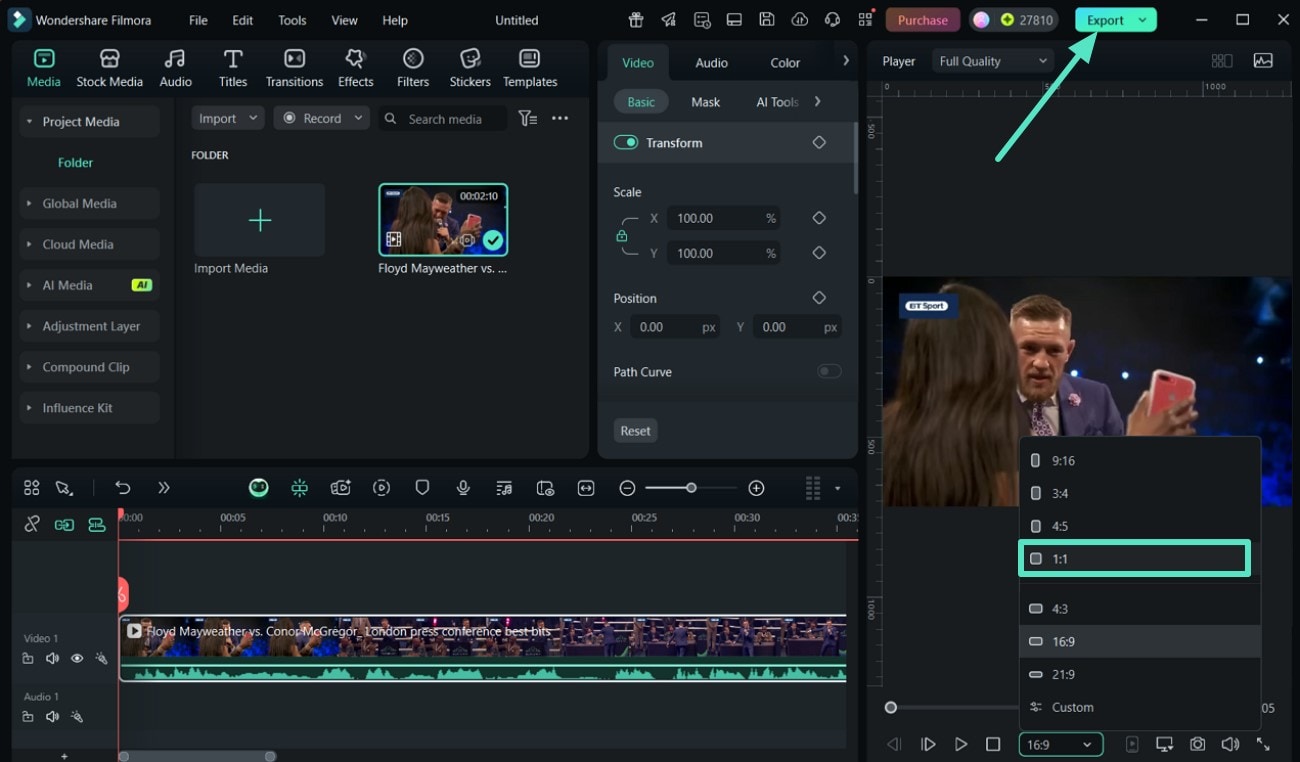Enable the Path Curve toggle
The height and width of the screenshot is (762, 1300).
point(829,372)
